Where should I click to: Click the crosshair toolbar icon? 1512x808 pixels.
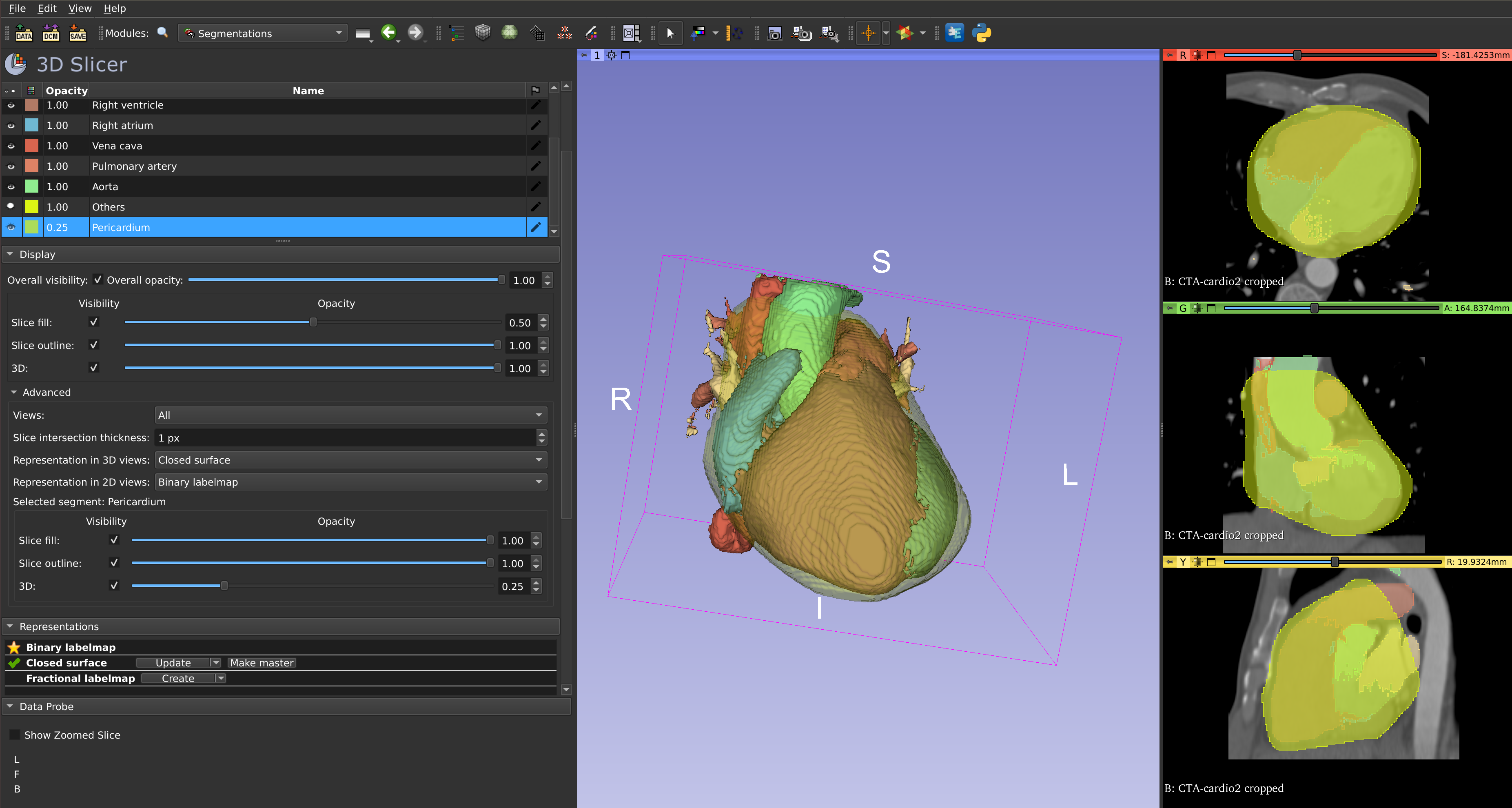(x=868, y=33)
